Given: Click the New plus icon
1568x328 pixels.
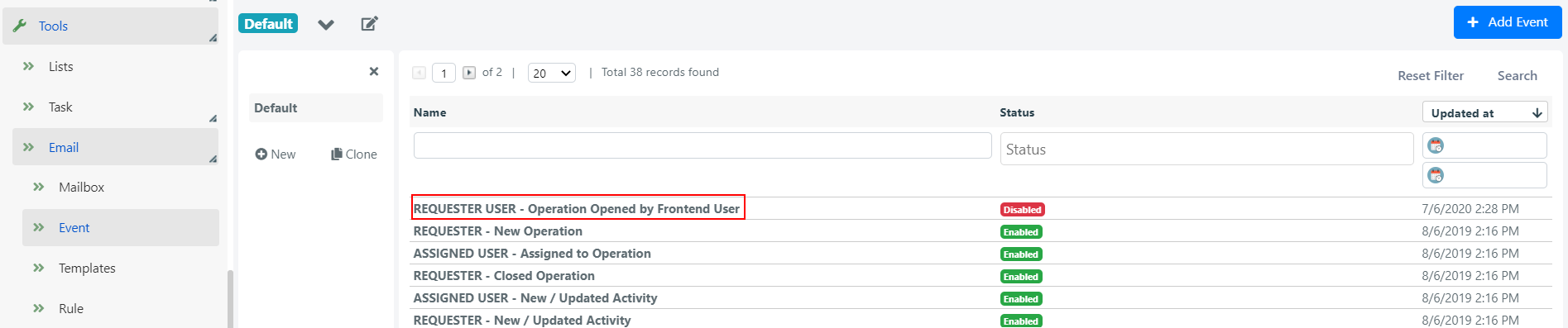Looking at the screenshot, I should [261, 154].
